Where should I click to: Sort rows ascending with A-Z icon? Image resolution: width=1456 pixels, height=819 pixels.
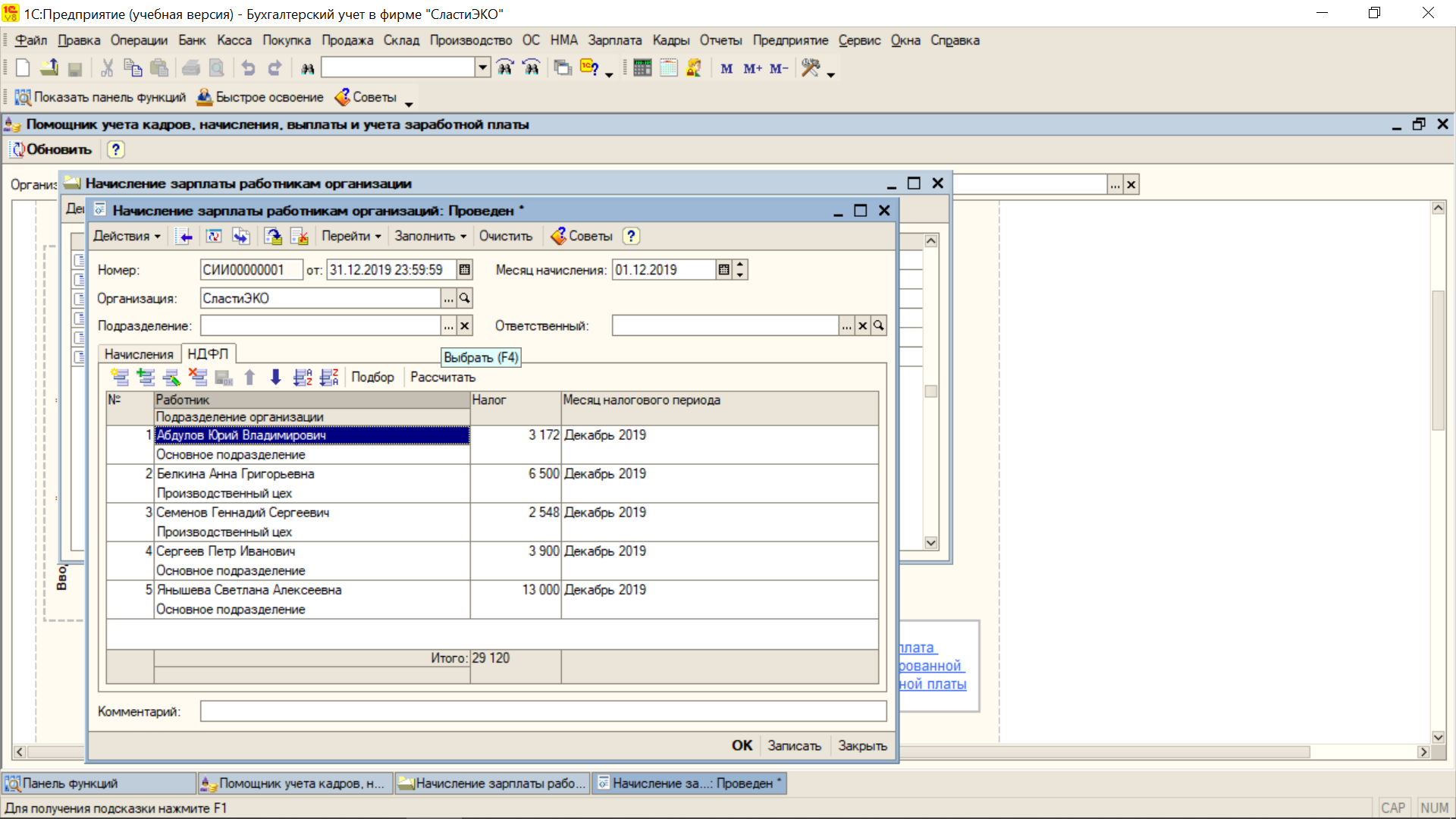303,377
